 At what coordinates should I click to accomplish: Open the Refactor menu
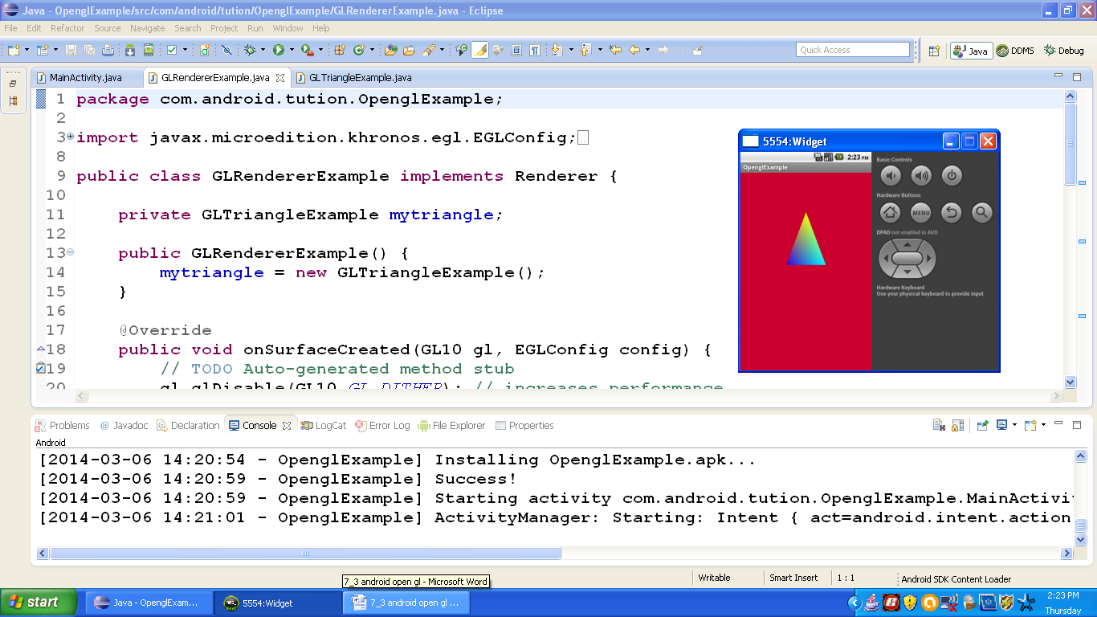67,28
